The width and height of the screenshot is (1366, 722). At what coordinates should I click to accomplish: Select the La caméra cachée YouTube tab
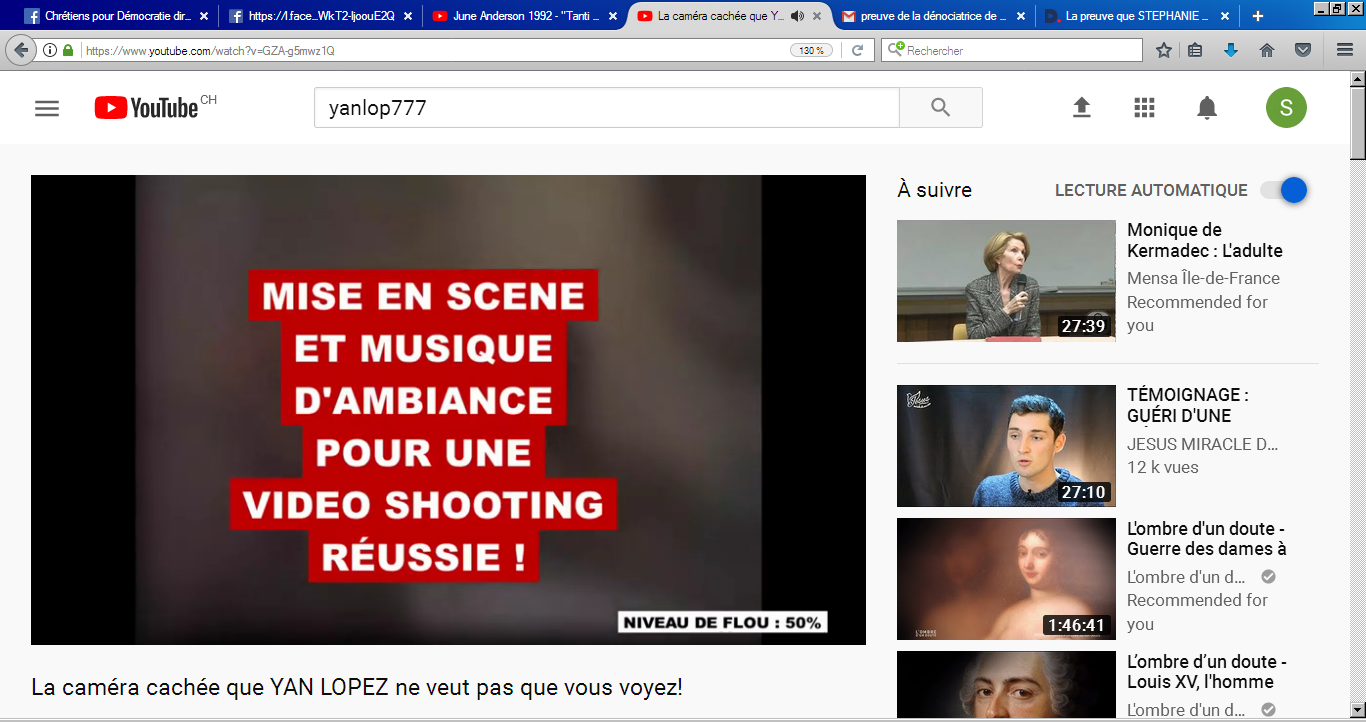pyautogui.click(x=731, y=16)
